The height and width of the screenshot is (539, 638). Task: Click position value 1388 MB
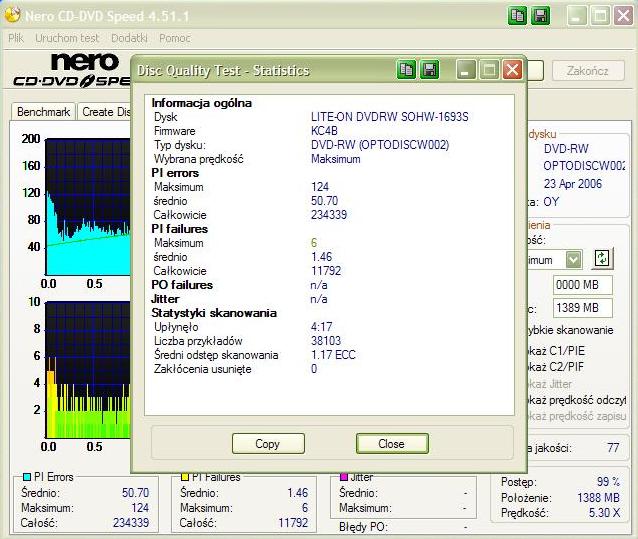pos(598,498)
